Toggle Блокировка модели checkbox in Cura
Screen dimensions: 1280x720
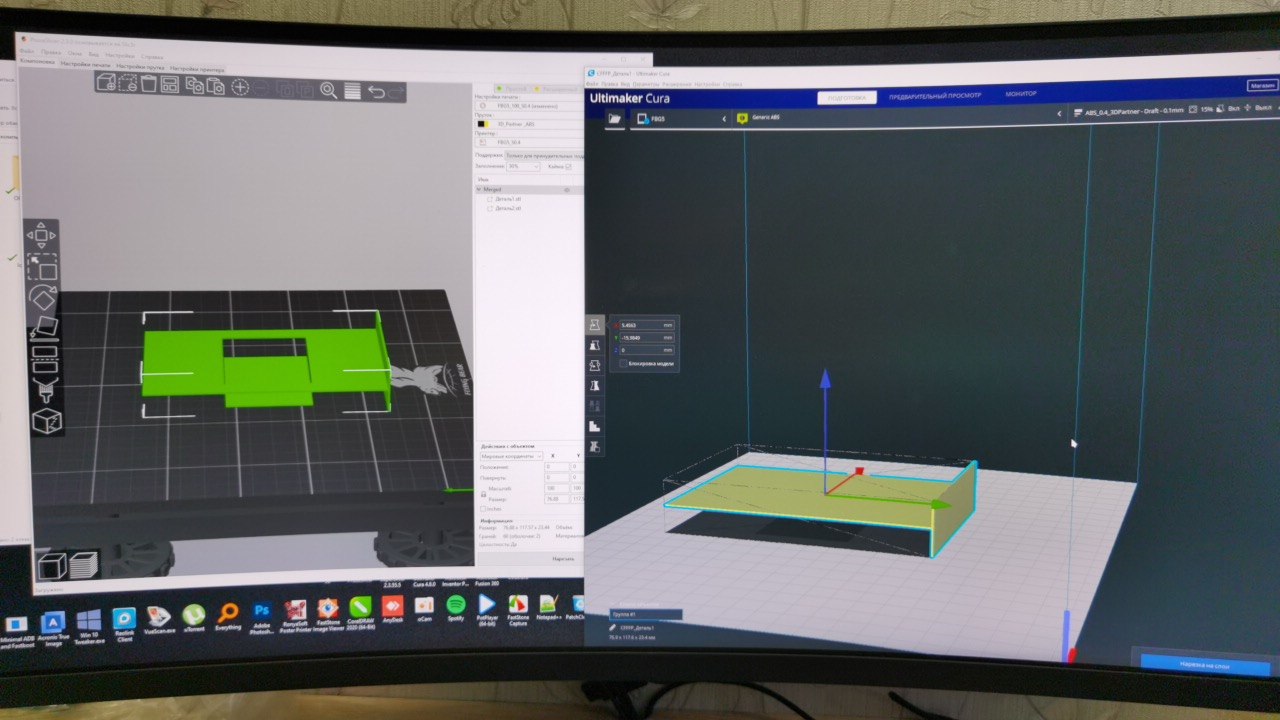pos(623,364)
